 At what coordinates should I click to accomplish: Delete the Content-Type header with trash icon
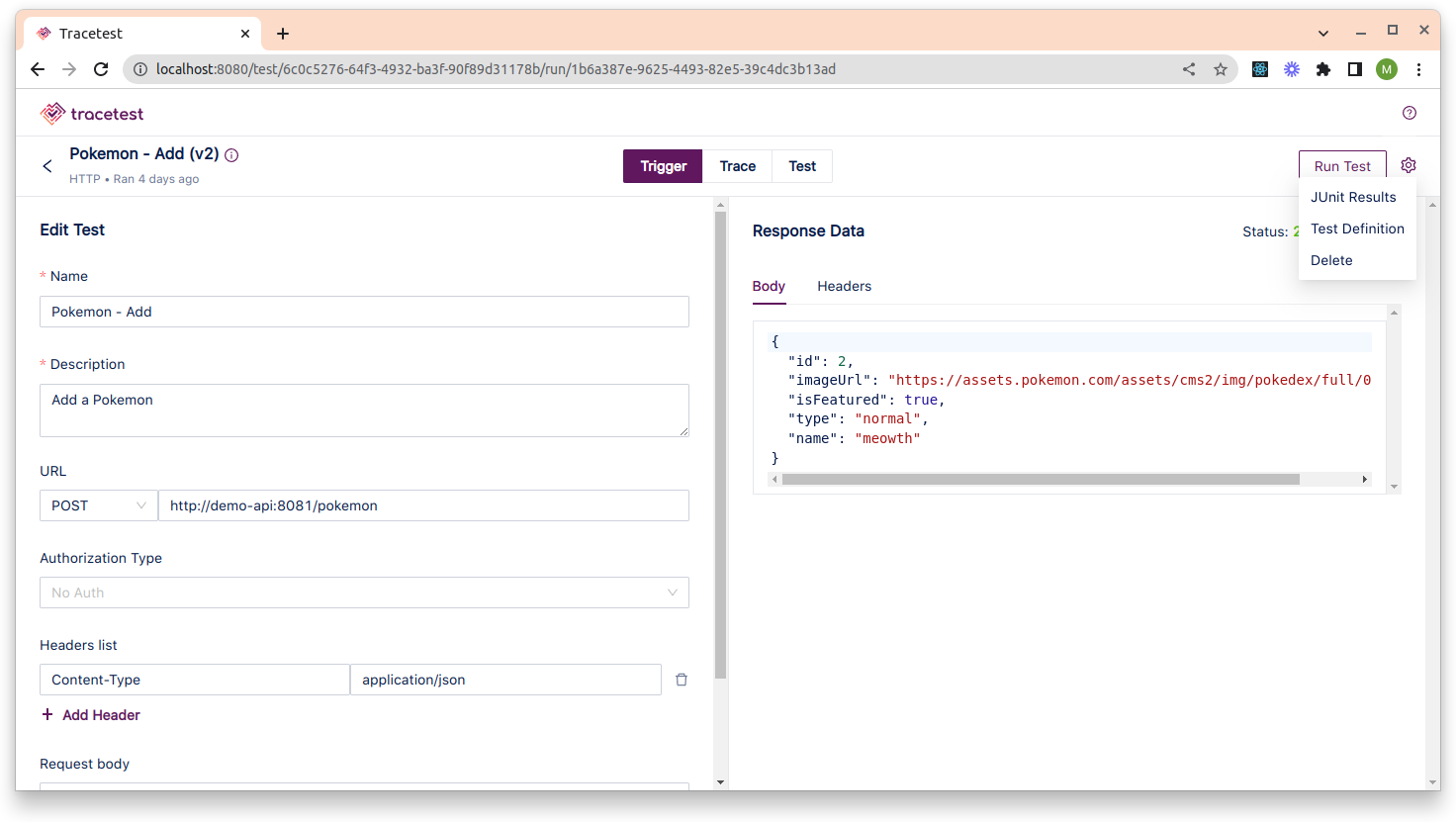[682, 680]
